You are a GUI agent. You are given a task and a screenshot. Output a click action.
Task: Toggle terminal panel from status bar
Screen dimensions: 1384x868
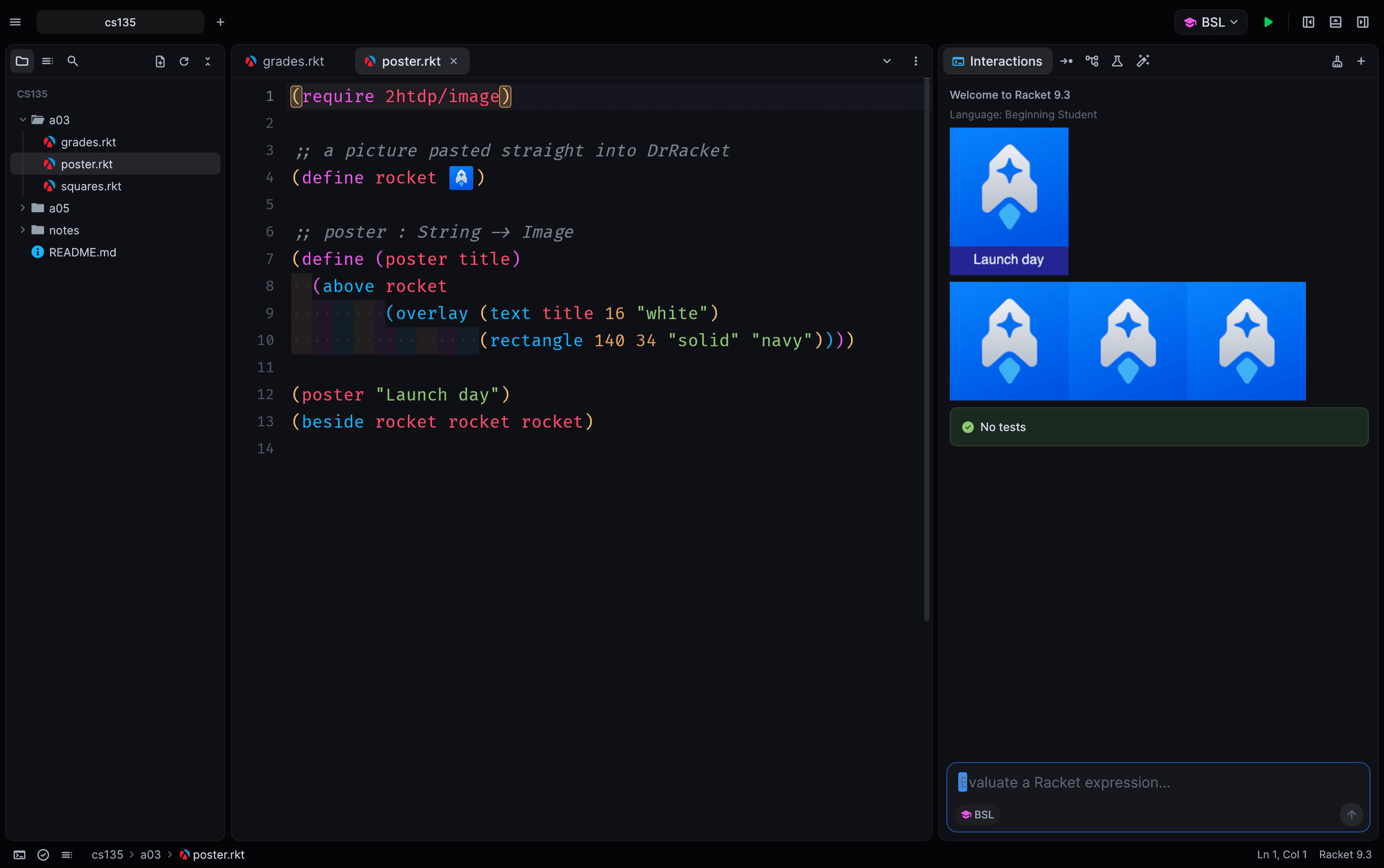click(19, 855)
